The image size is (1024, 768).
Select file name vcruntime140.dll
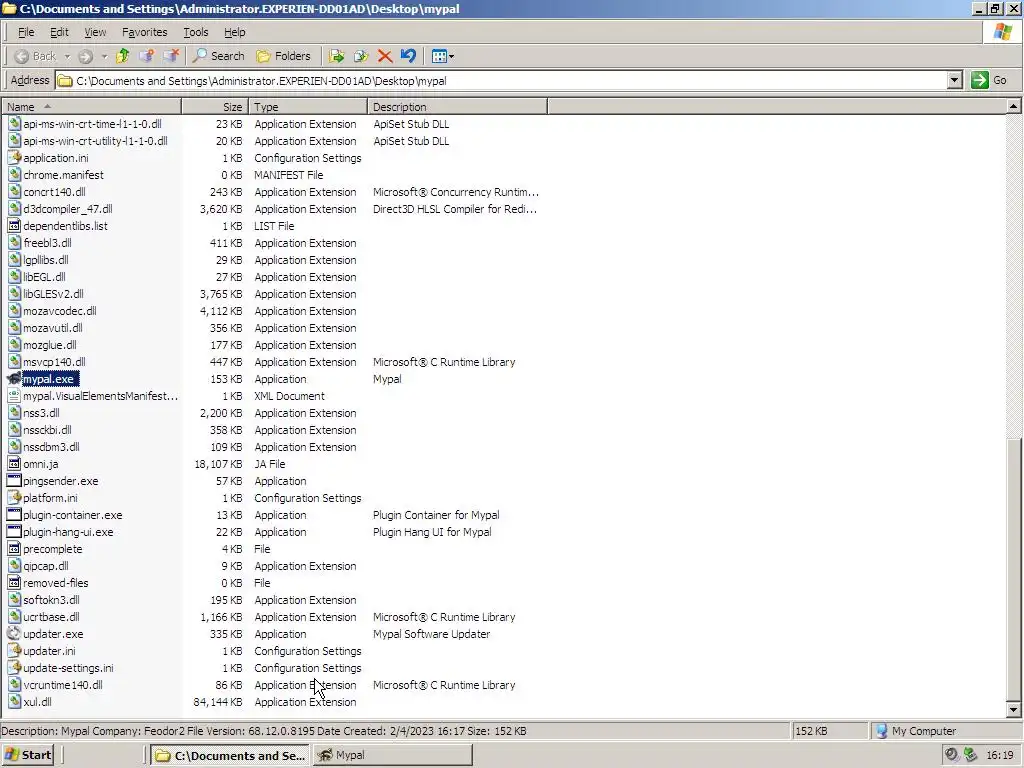tap(63, 685)
